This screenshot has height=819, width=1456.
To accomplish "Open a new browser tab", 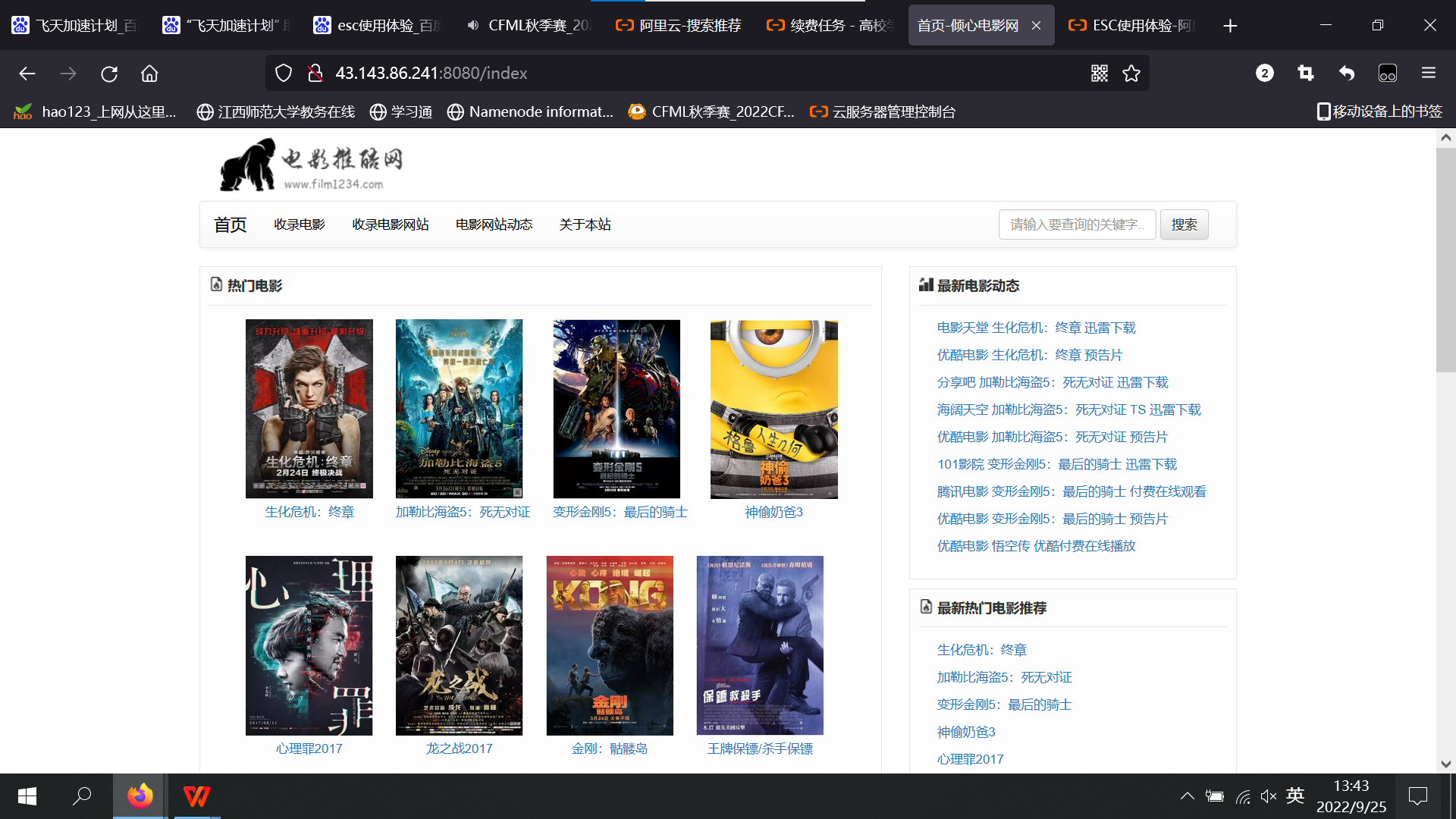I will pos(1230,26).
